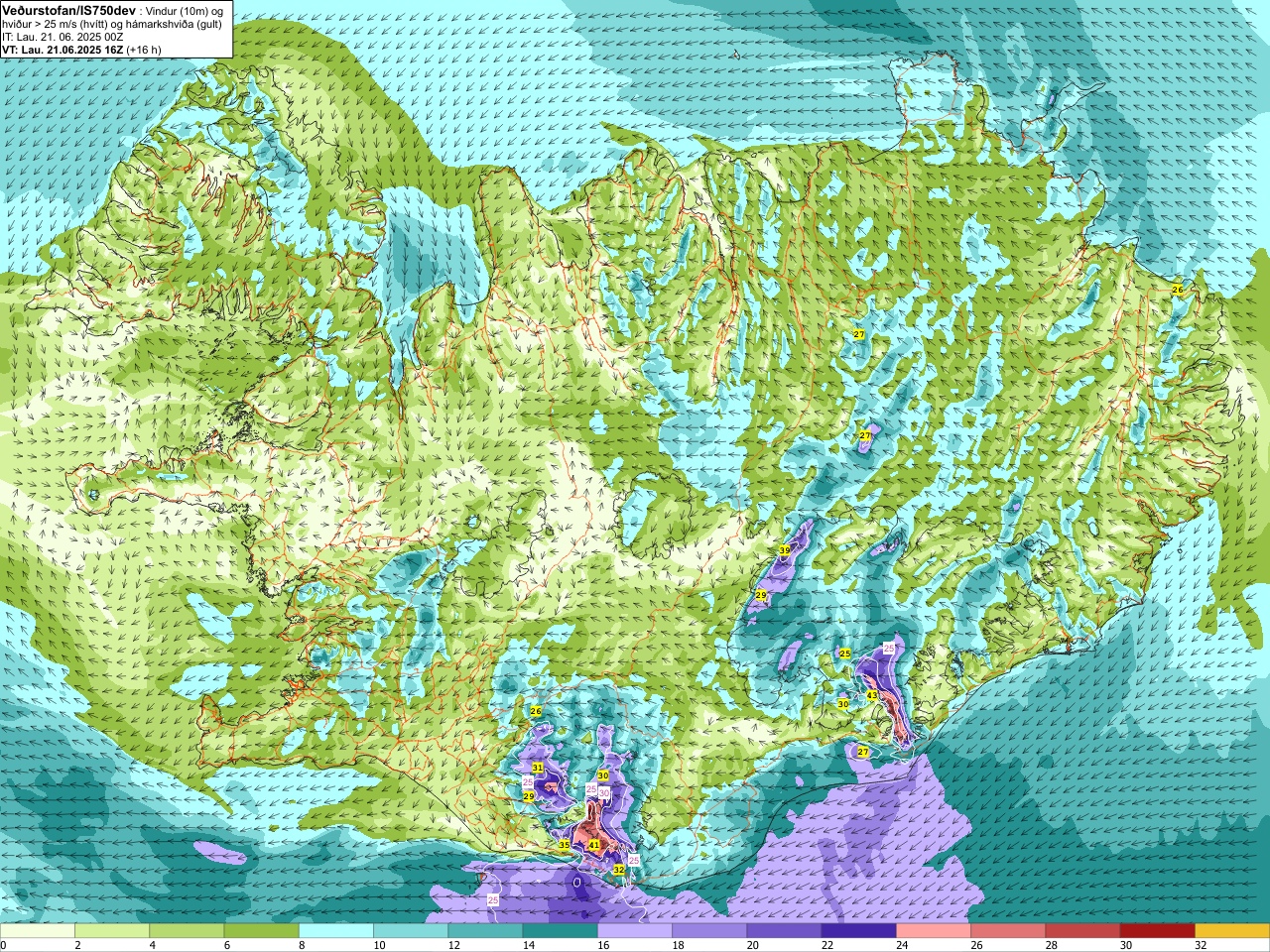Click the yellow gust label reading 41
1270x952 pixels.
tap(594, 845)
